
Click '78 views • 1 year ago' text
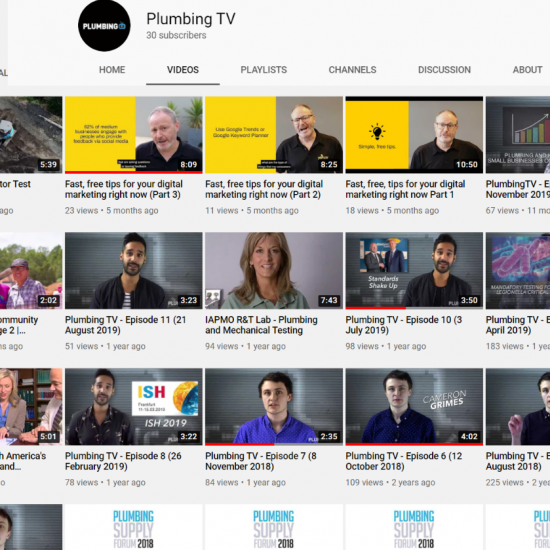(105, 482)
